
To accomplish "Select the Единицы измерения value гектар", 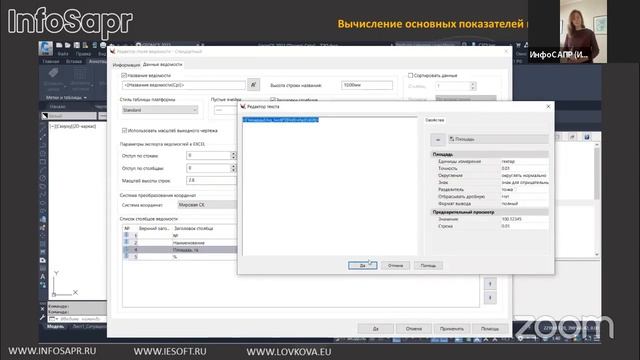I will coord(524,161).
